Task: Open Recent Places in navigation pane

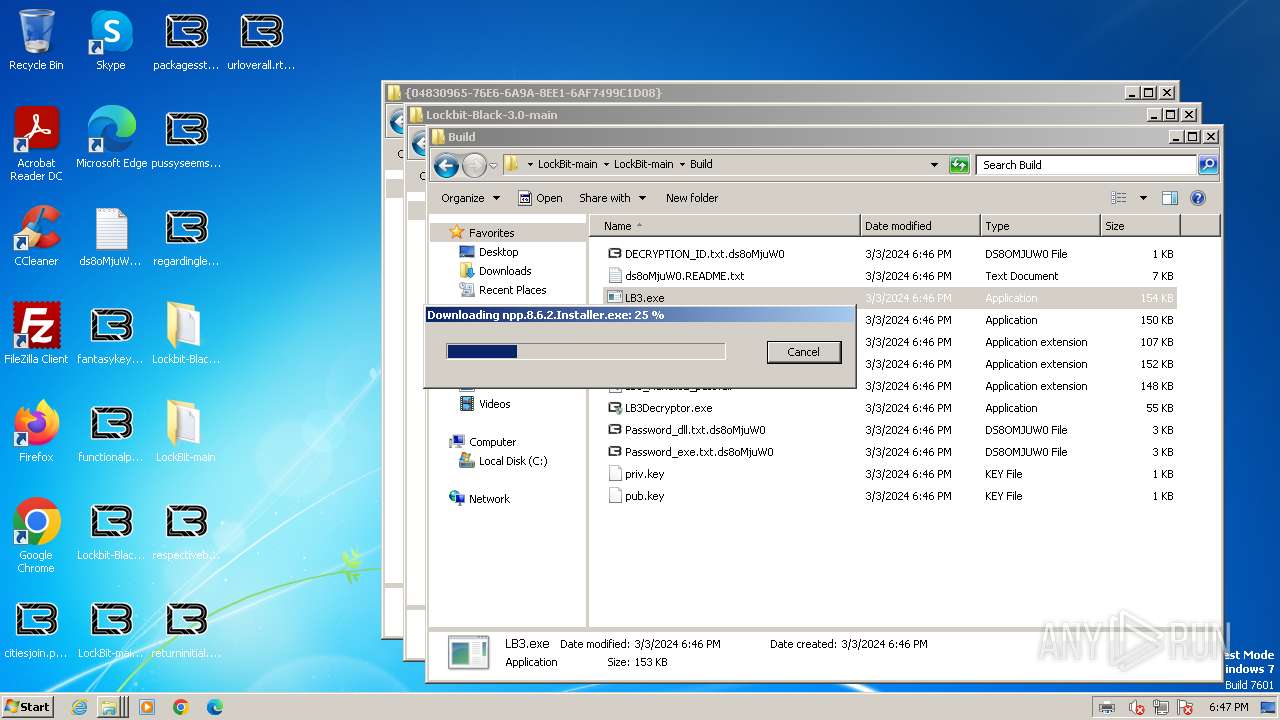Action: click(512, 290)
